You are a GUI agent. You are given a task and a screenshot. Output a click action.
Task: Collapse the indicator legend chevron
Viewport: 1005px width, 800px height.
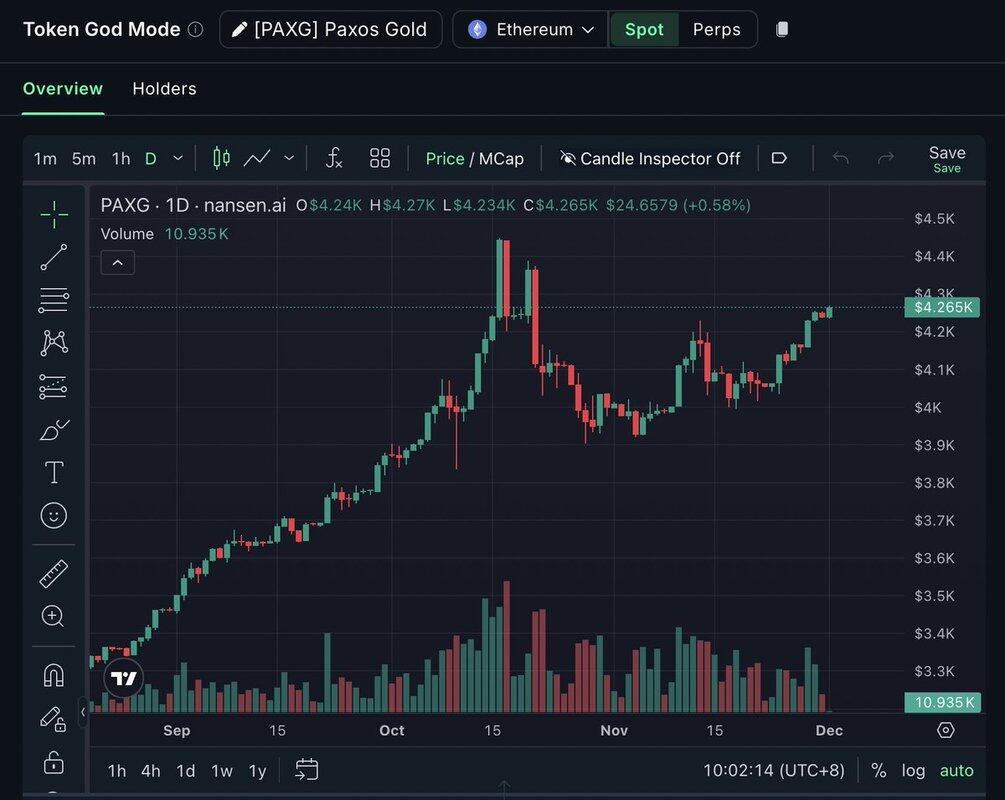pyautogui.click(x=117, y=263)
